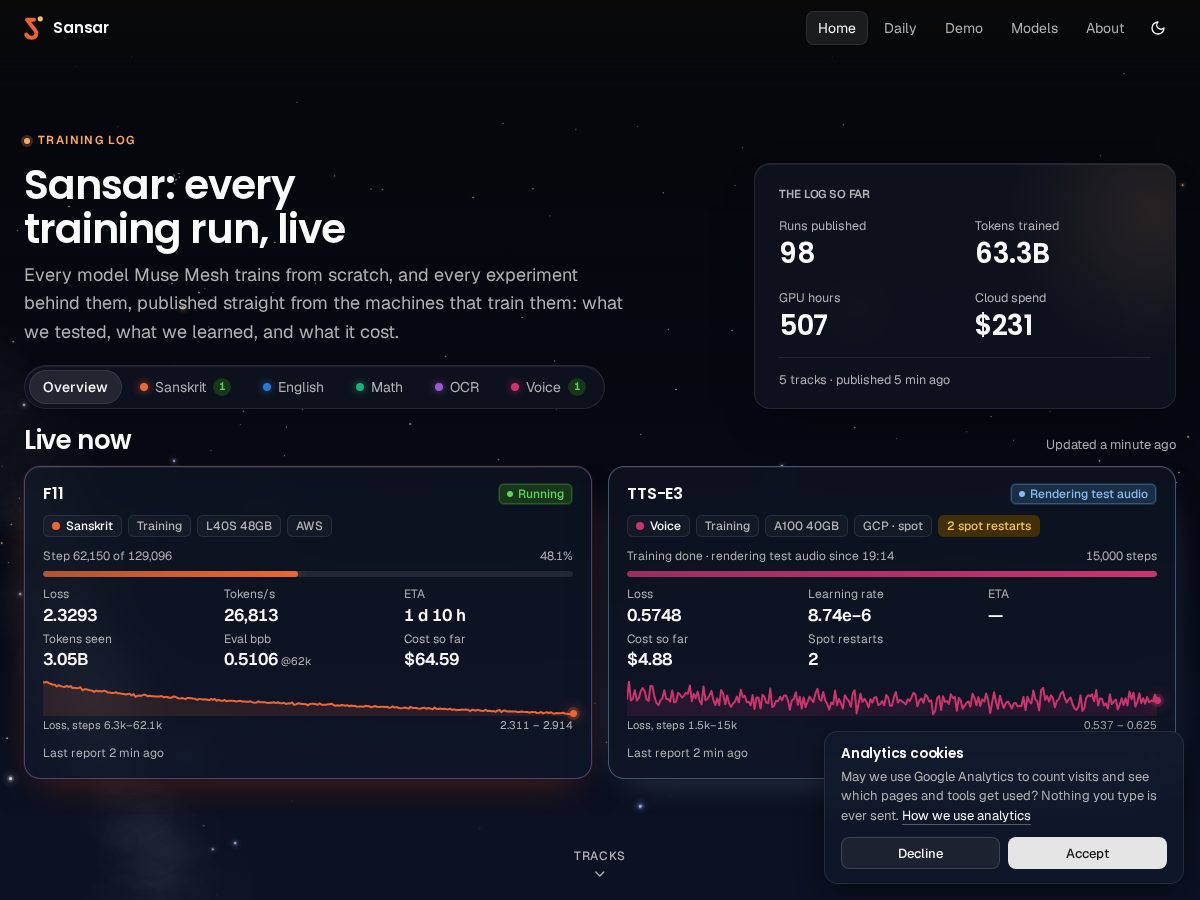
Task: Click the Running status badge
Action: [x=535, y=494]
